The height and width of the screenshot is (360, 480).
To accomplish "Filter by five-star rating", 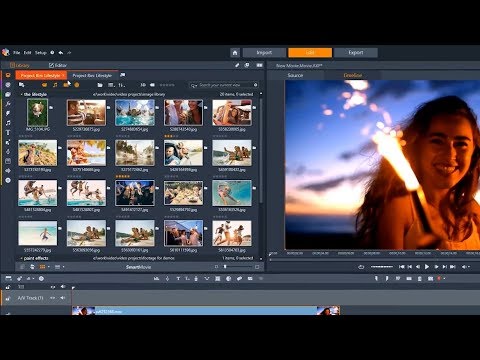I will tap(167, 85).
